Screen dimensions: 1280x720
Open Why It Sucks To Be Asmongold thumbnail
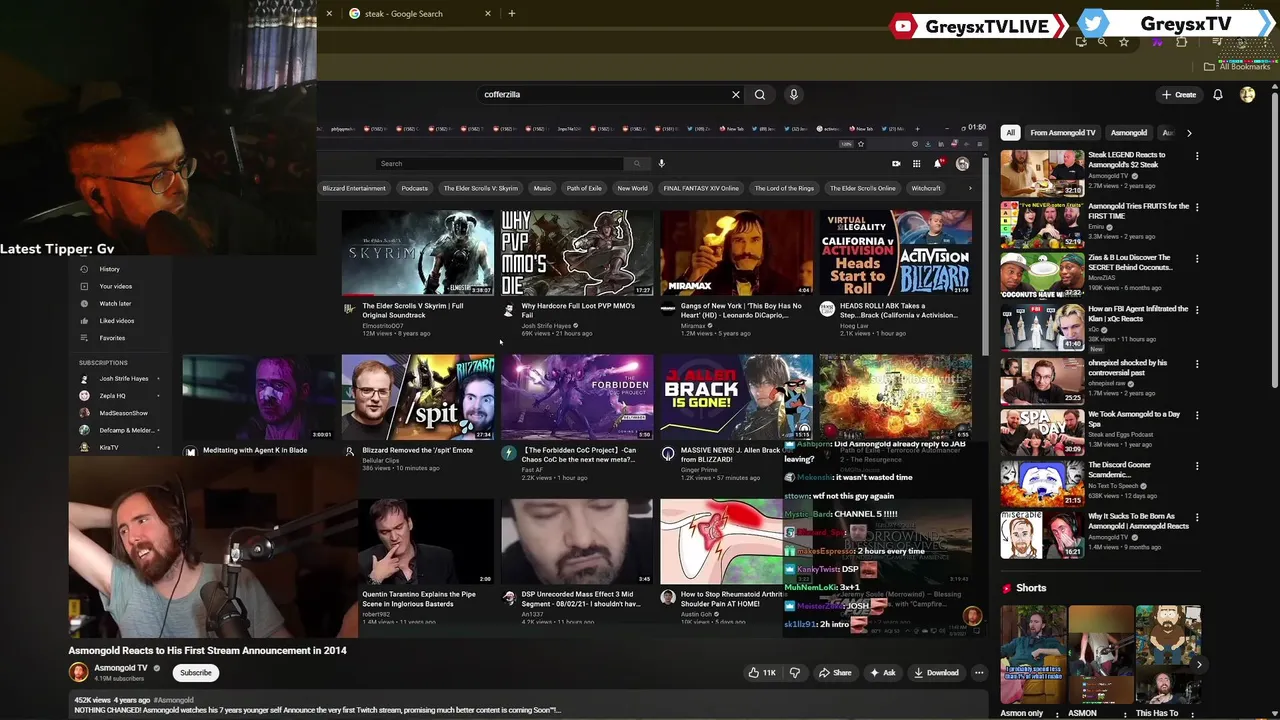point(1042,535)
